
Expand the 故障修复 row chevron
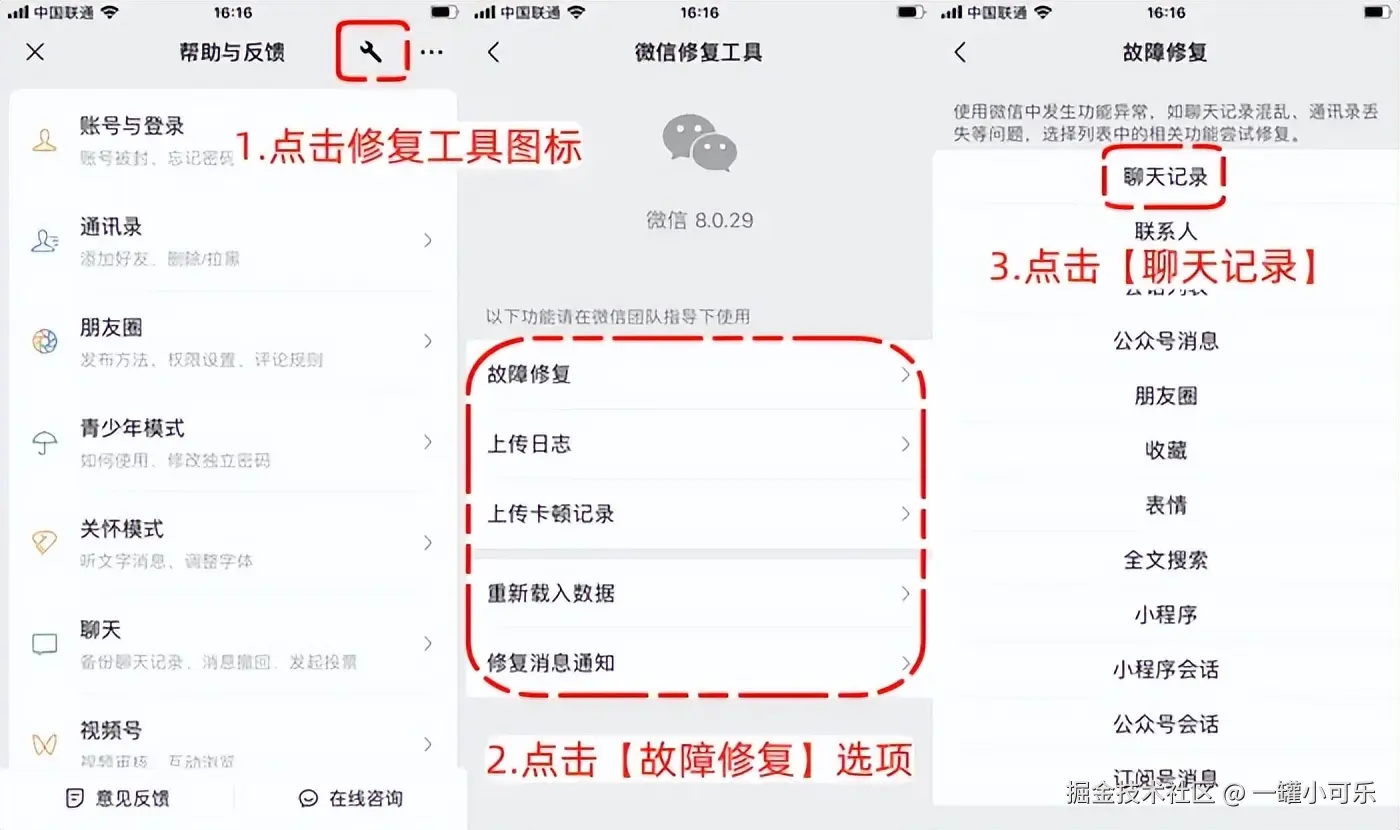(x=905, y=375)
